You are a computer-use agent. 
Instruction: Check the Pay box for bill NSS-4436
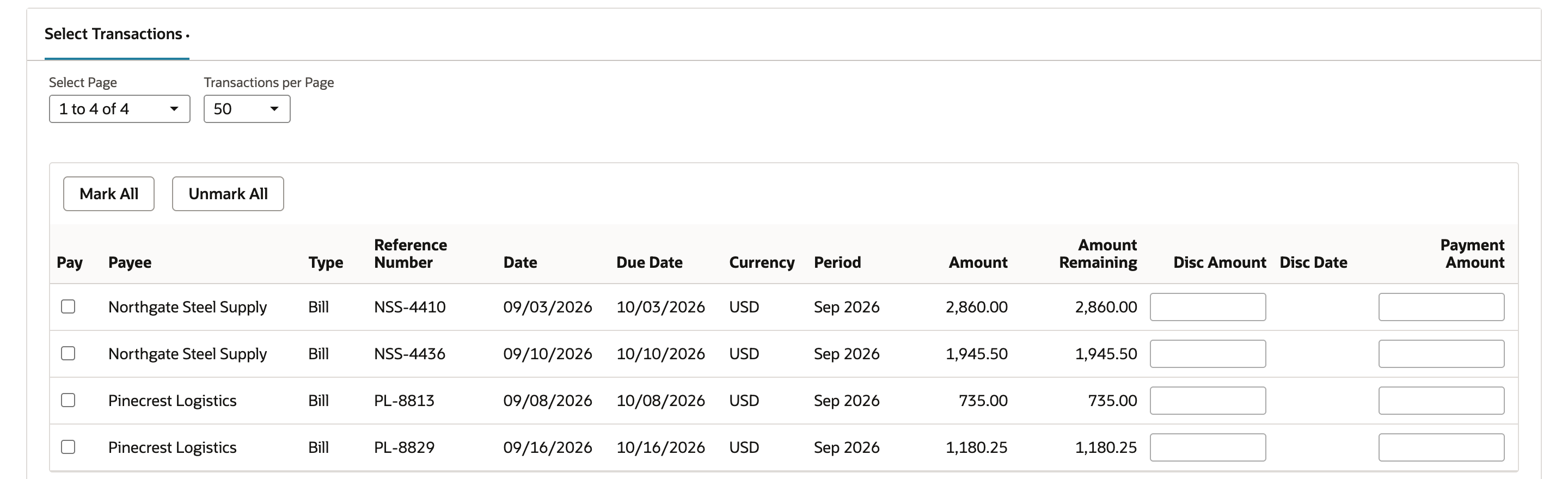68,354
